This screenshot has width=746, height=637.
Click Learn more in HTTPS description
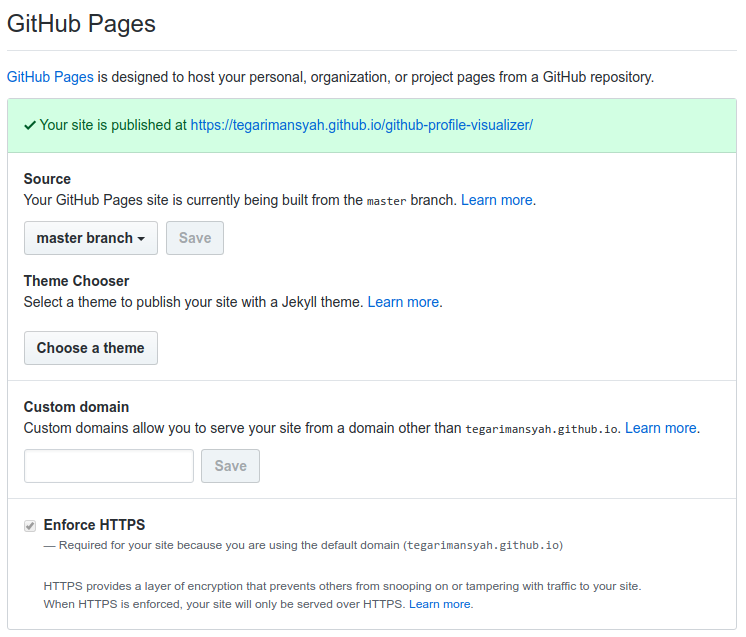tap(440, 604)
